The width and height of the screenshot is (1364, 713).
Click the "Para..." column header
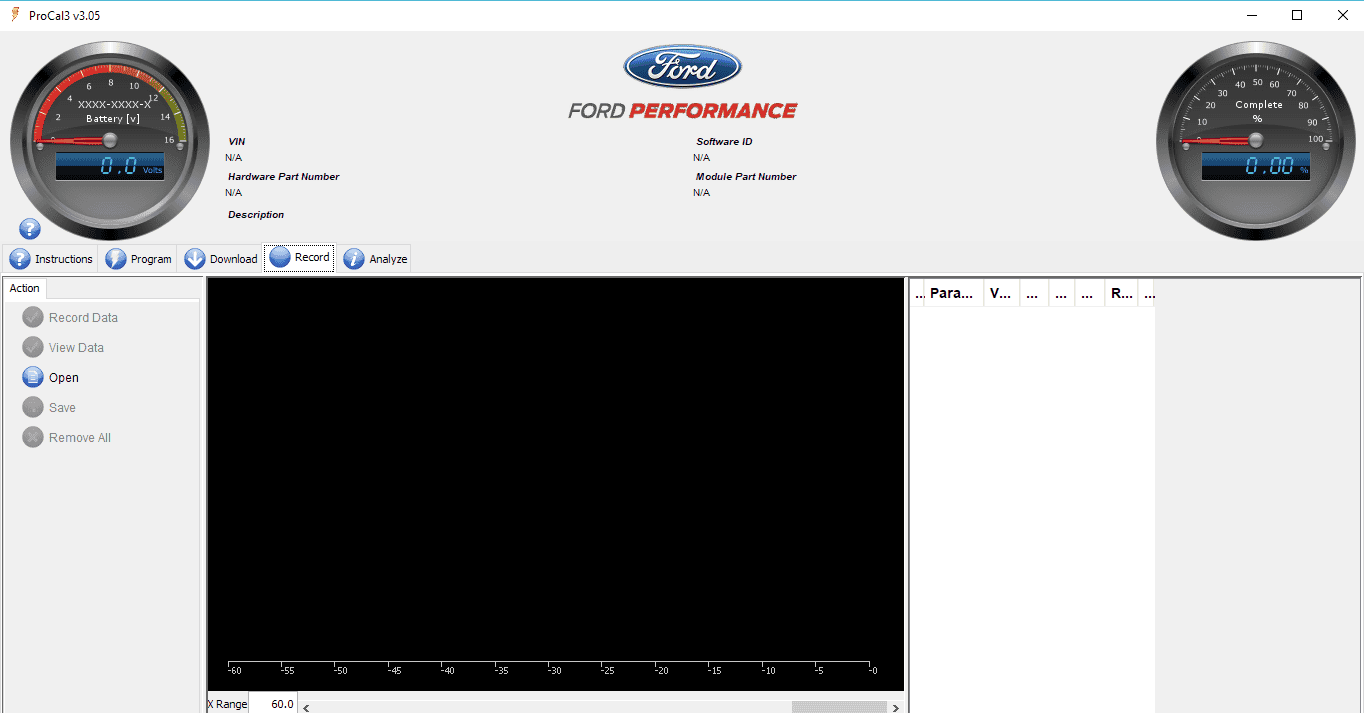point(954,293)
